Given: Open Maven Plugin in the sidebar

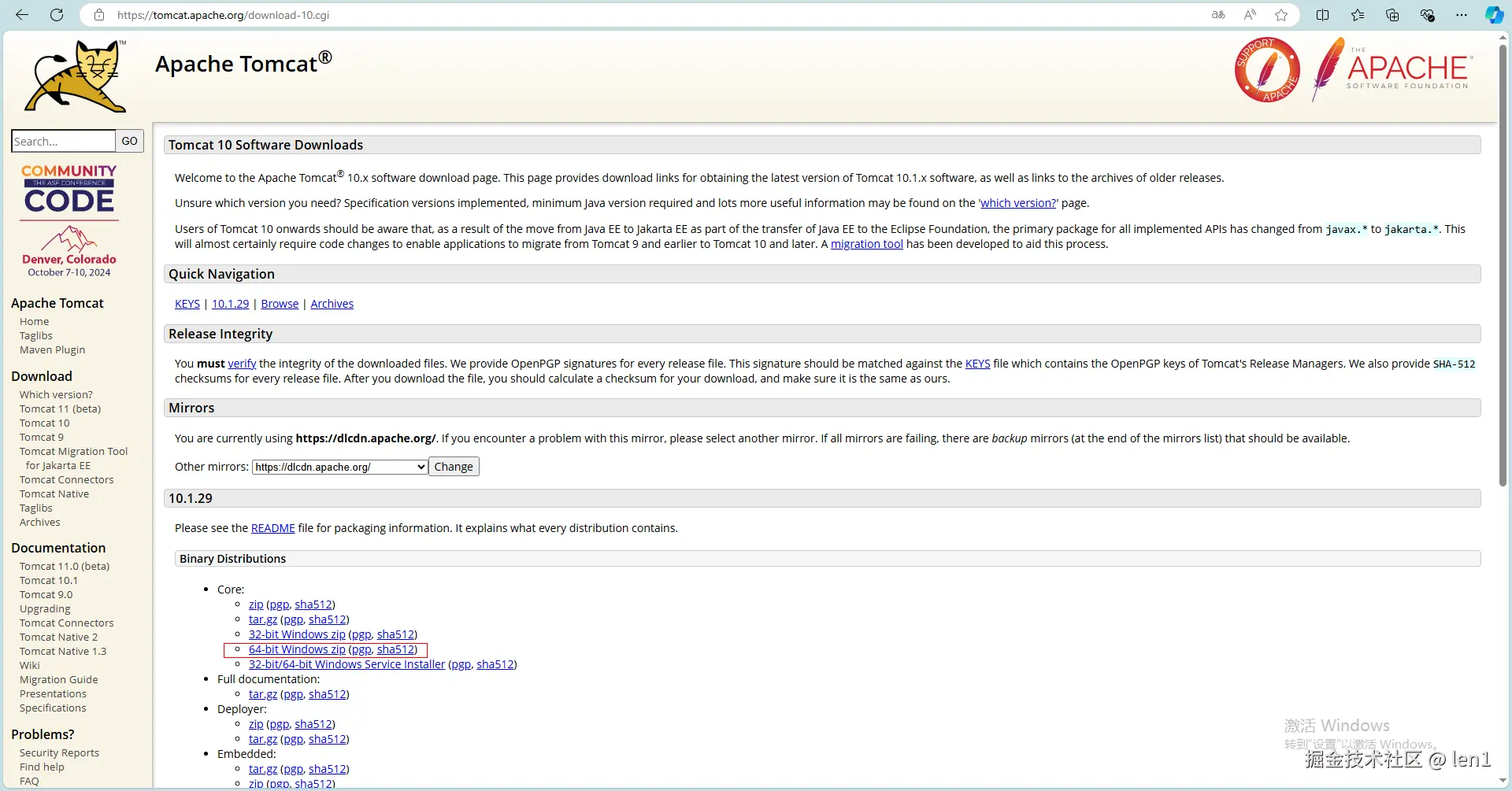Looking at the screenshot, I should (52, 350).
